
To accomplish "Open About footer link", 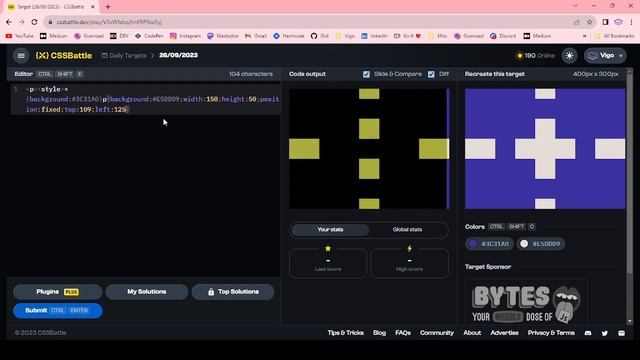I will click(x=472, y=333).
